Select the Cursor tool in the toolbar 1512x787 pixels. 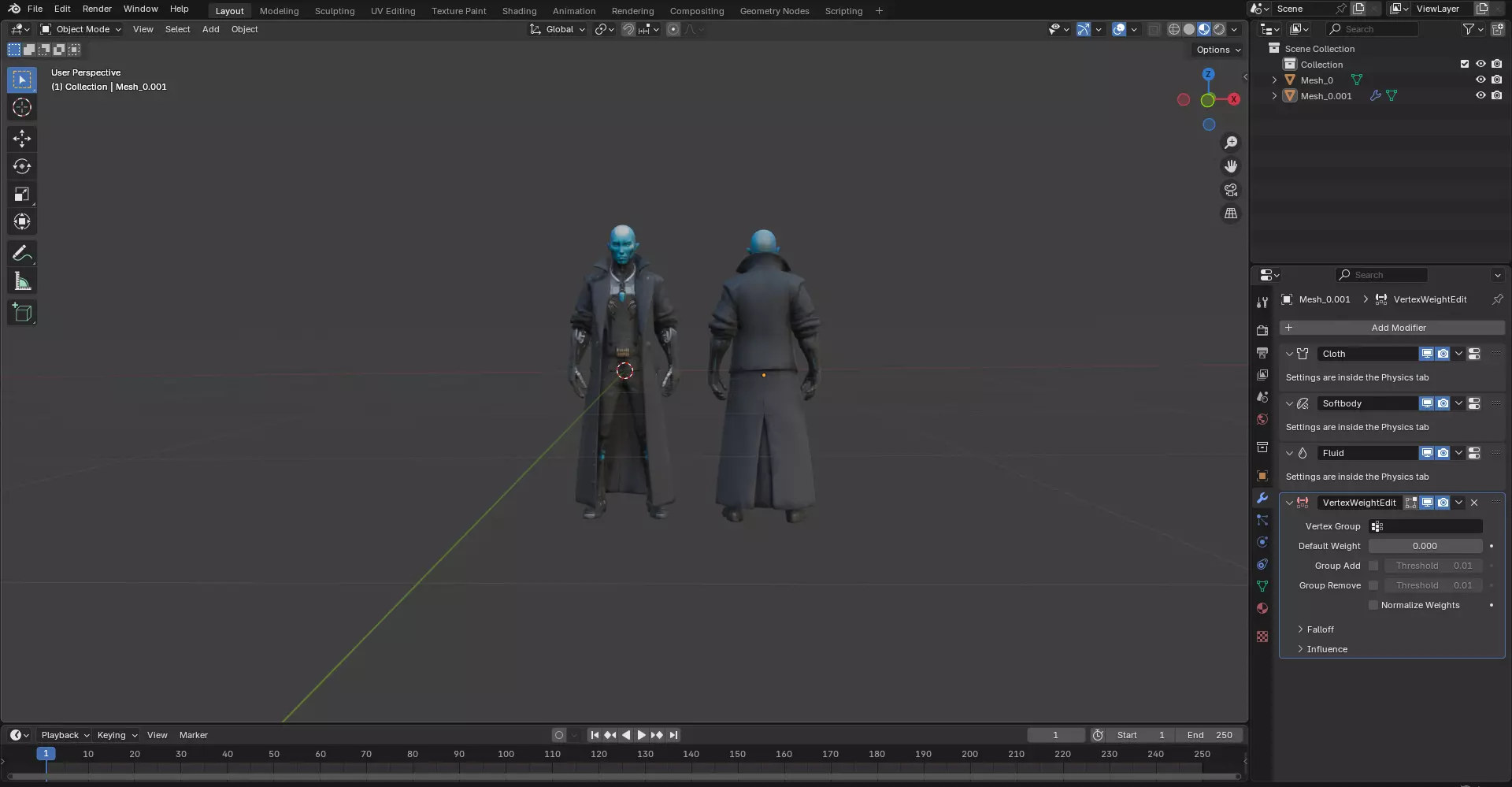[x=22, y=107]
